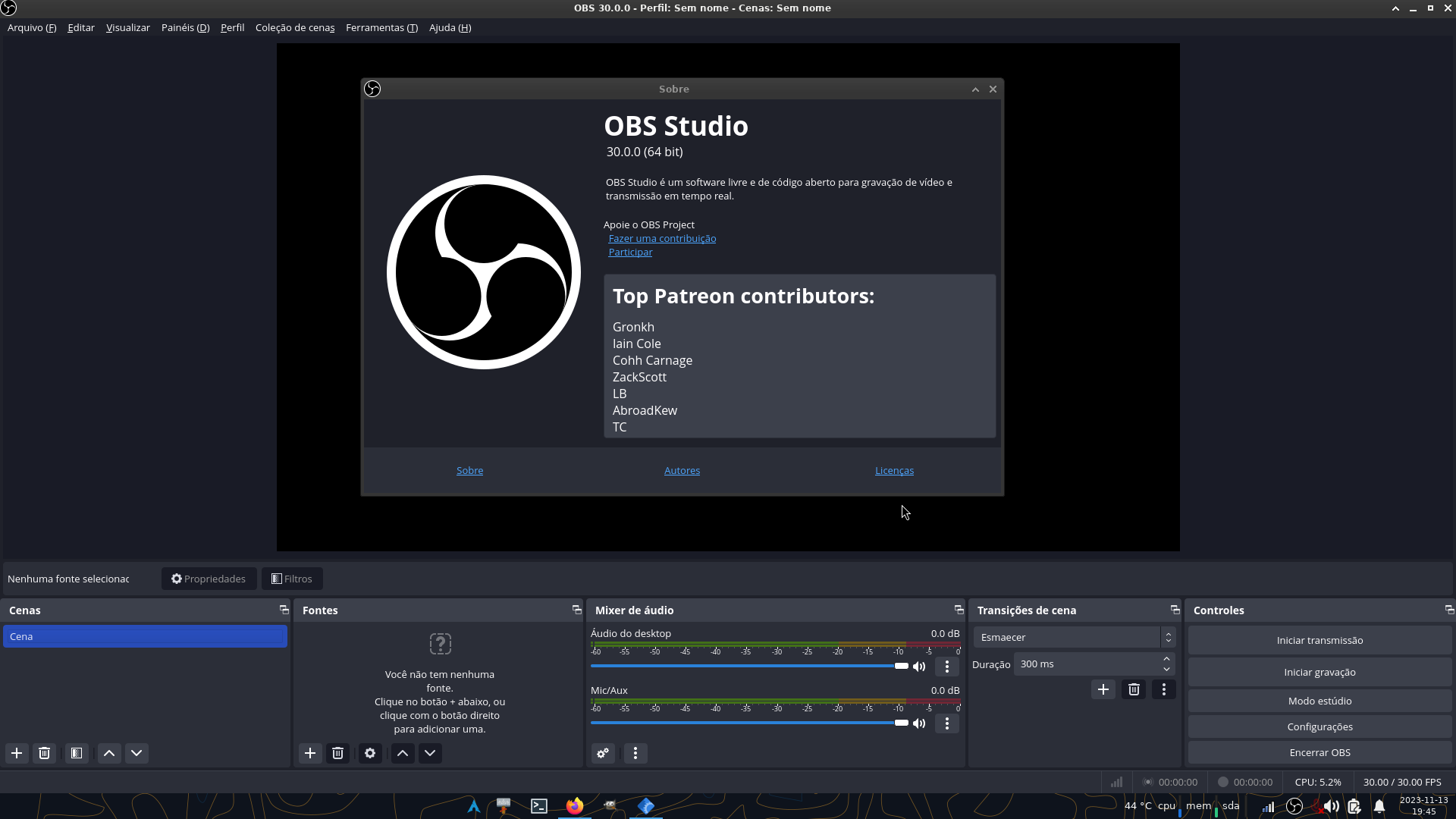
Task: Open scene filters icon in Cenas panel
Action: click(x=77, y=753)
